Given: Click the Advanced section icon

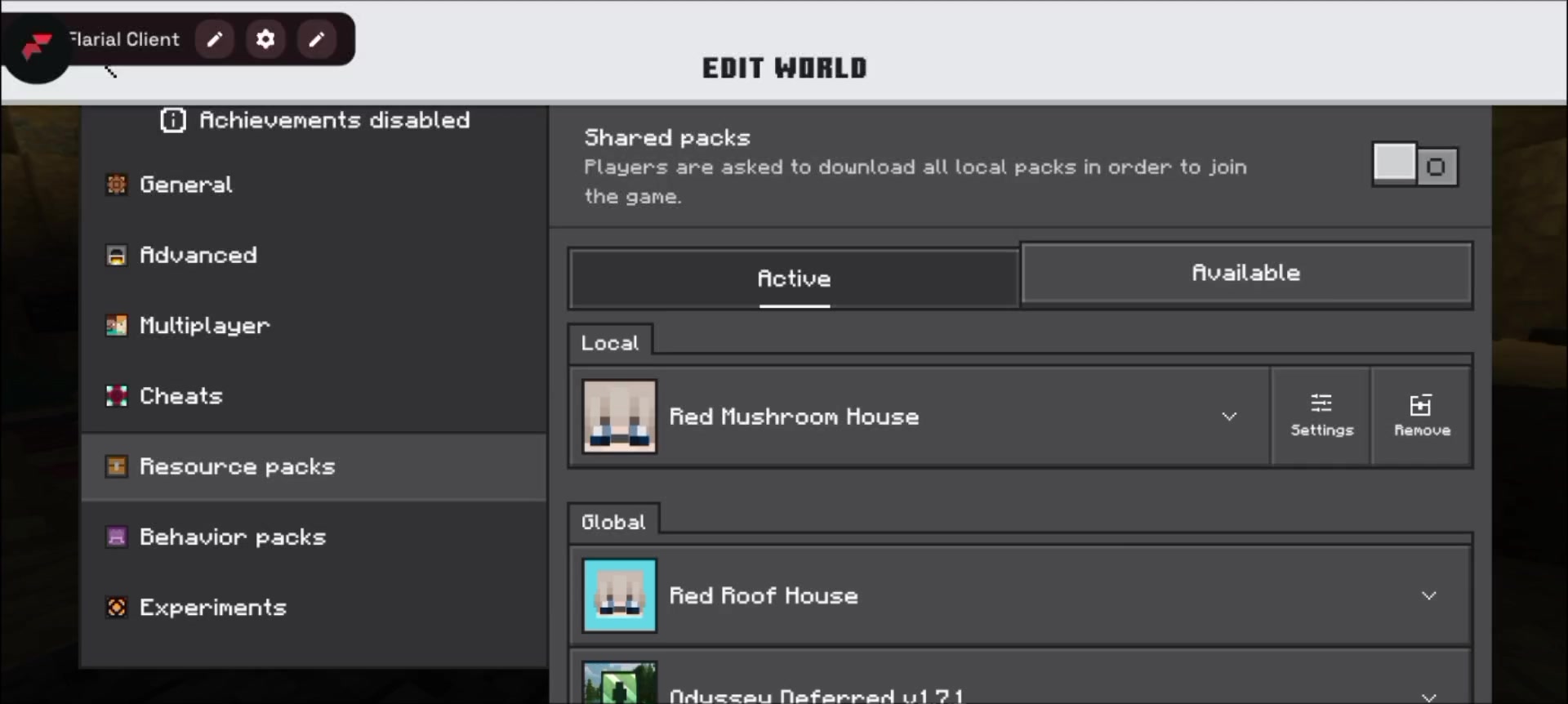Looking at the screenshot, I should pyautogui.click(x=117, y=255).
